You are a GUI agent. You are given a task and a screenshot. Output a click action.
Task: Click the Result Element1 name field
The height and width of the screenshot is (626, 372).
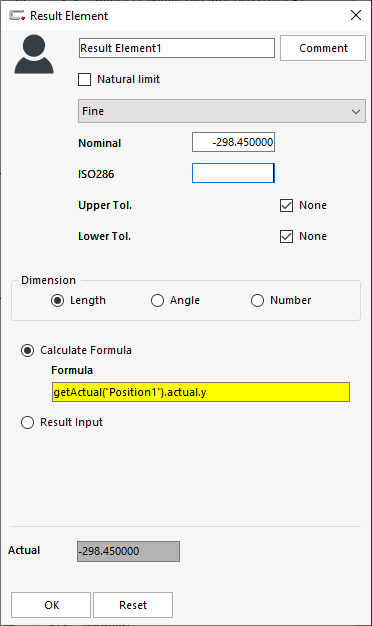click(177, 48)
